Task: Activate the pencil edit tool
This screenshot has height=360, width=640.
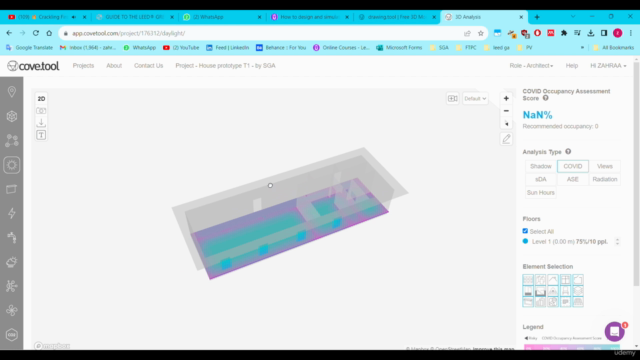Action: point(506,139)
